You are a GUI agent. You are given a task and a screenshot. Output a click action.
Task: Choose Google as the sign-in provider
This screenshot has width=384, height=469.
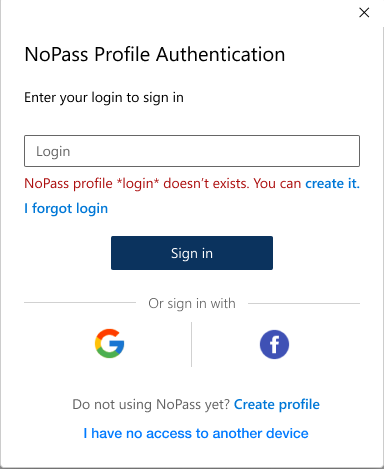pos(109,343)
